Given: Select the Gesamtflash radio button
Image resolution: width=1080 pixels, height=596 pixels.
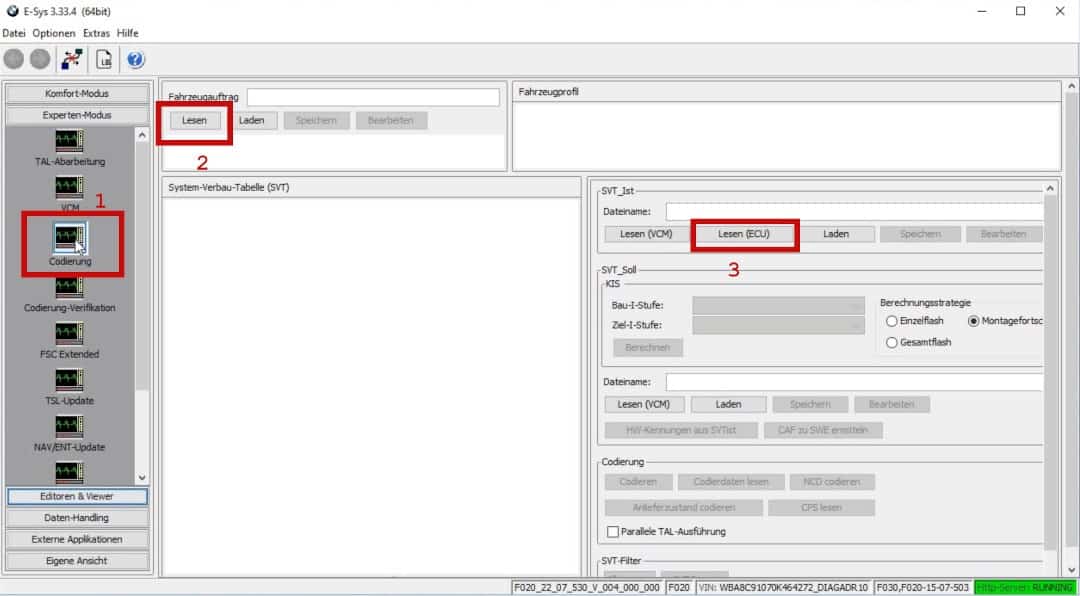Looking at the screenshot, I should coord(892,342).
